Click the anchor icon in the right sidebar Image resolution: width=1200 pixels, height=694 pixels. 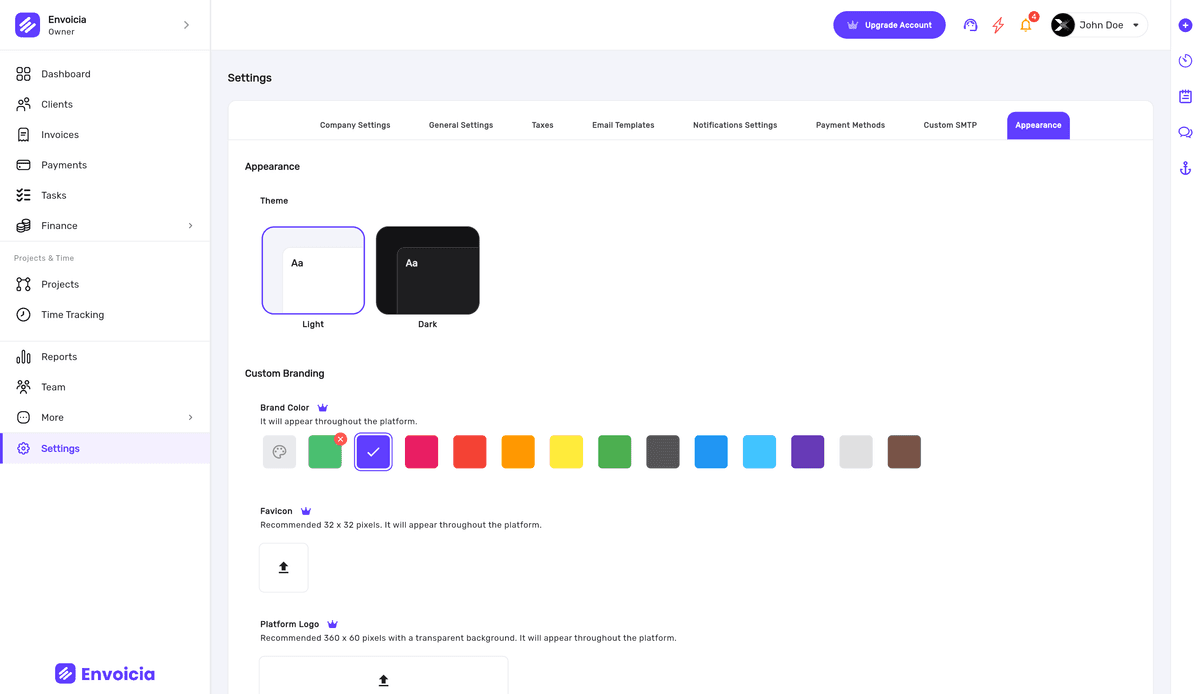pos(1185,168)
